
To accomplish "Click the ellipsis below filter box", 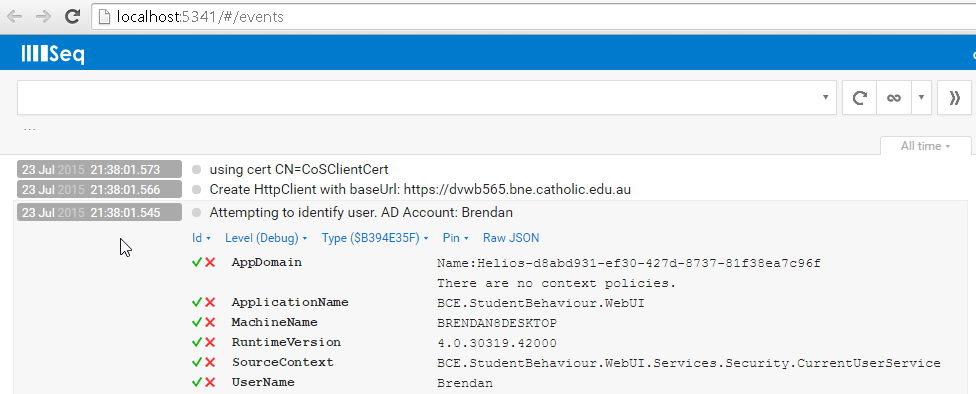I will 29,129.
